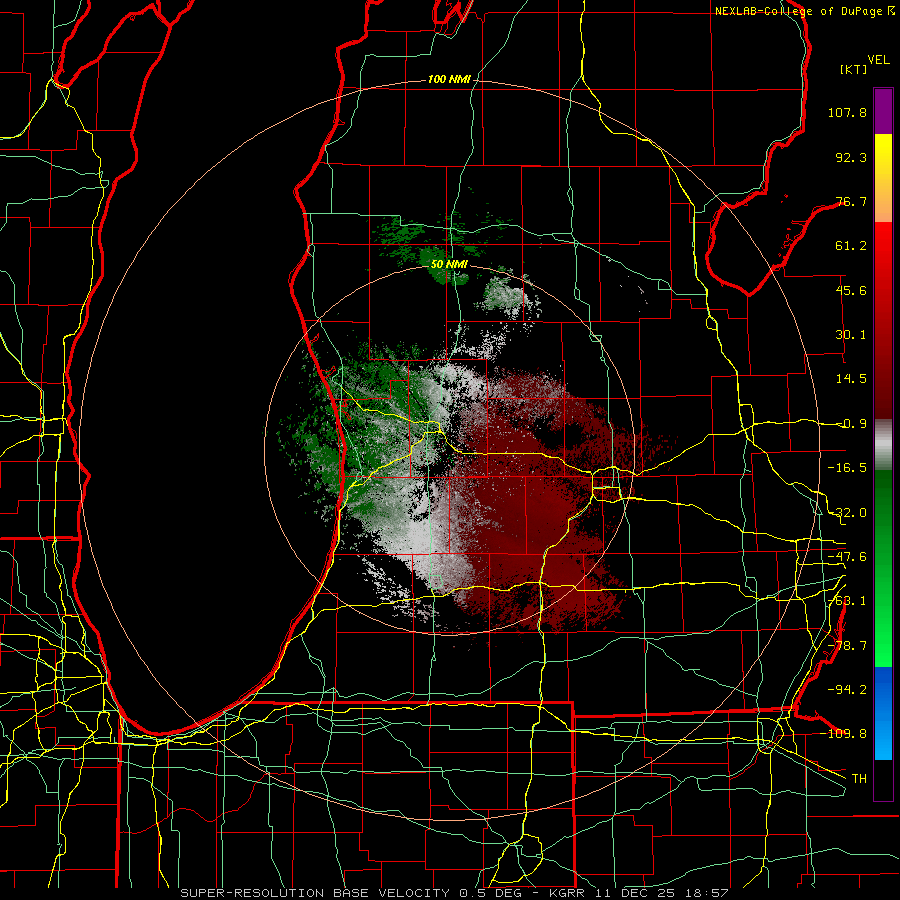The width and height of the screenshot is (900, 900).
Task: Select the 76.7 legend value
Action: point(851,201)
